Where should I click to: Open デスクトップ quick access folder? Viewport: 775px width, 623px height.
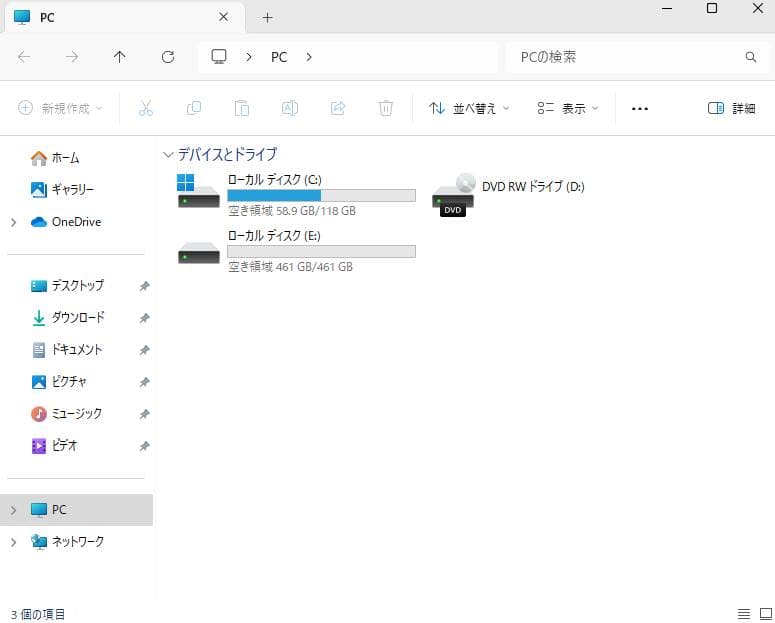(67, 285)
